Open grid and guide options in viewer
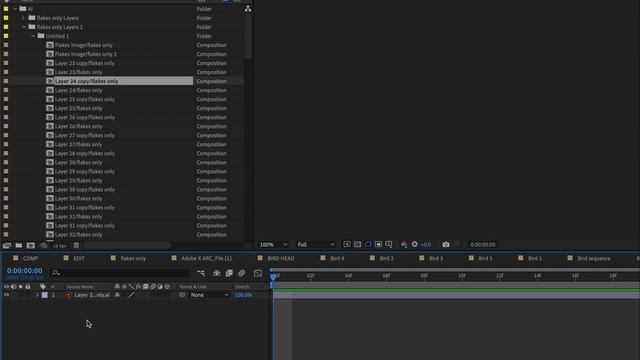The image size is (640, 360). (x=389, y=244)
